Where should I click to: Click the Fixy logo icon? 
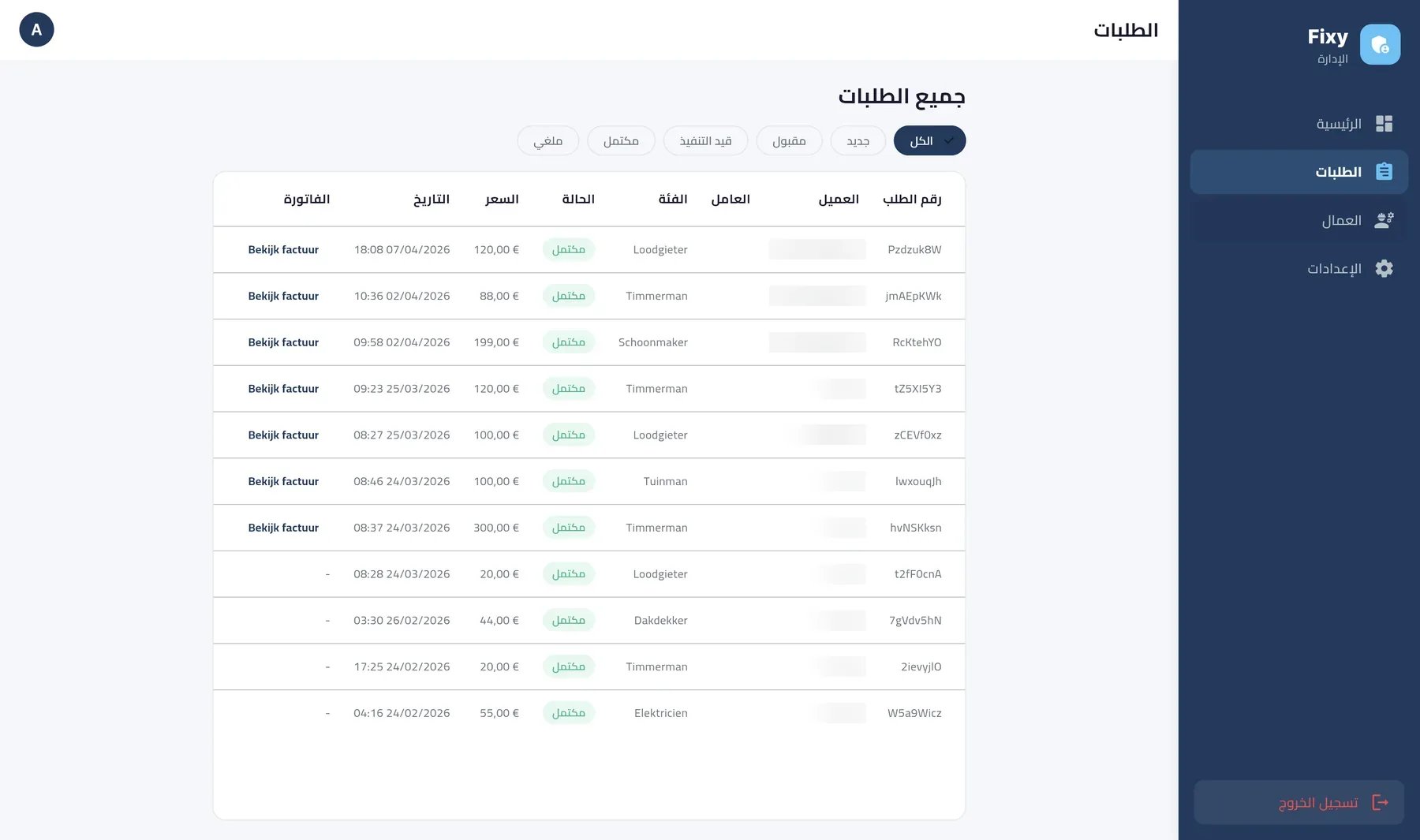[1380, 44]
